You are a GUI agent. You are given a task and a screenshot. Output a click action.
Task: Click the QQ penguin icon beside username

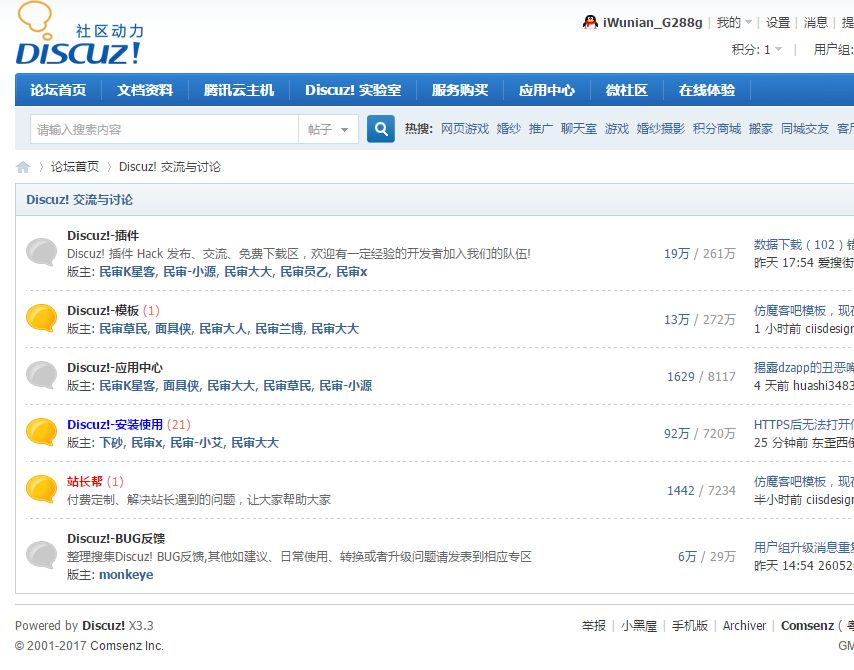click(590, 22)
